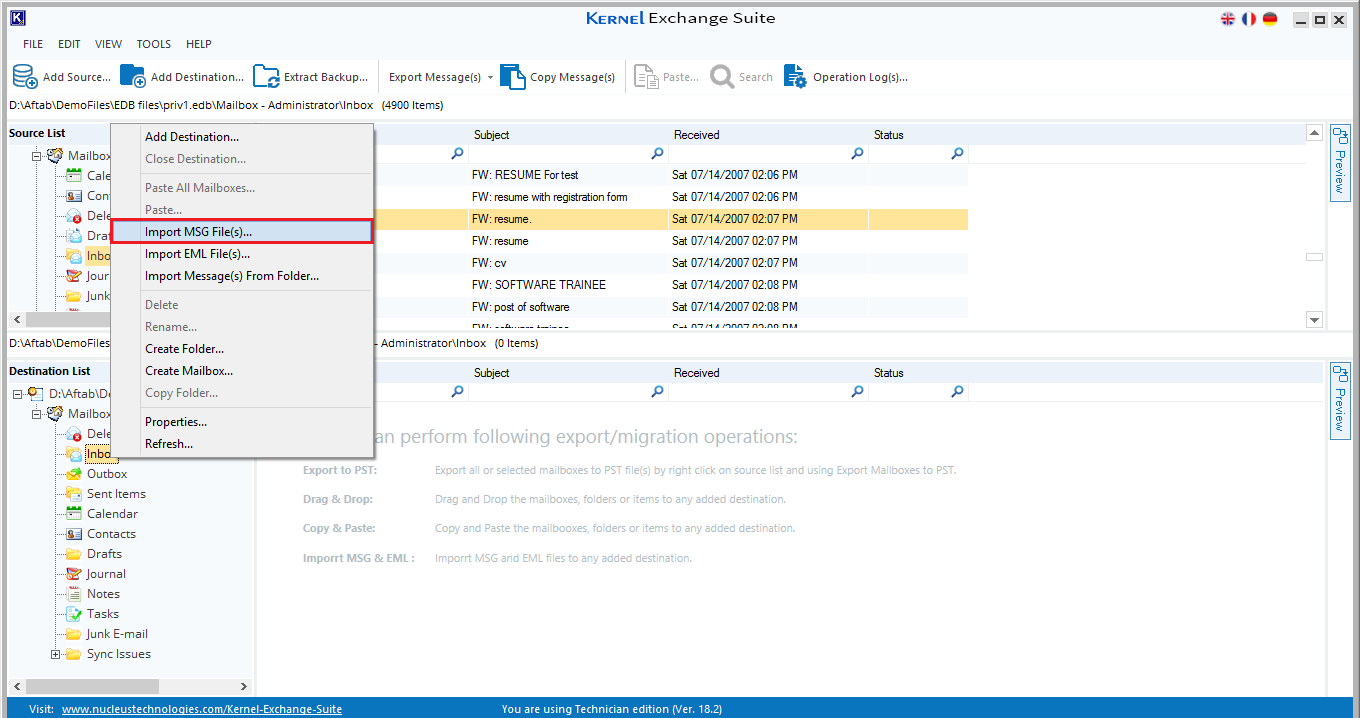Open the FILE menu
Image resolution: width=1360 pixels, height=718 pixels.
33,44
